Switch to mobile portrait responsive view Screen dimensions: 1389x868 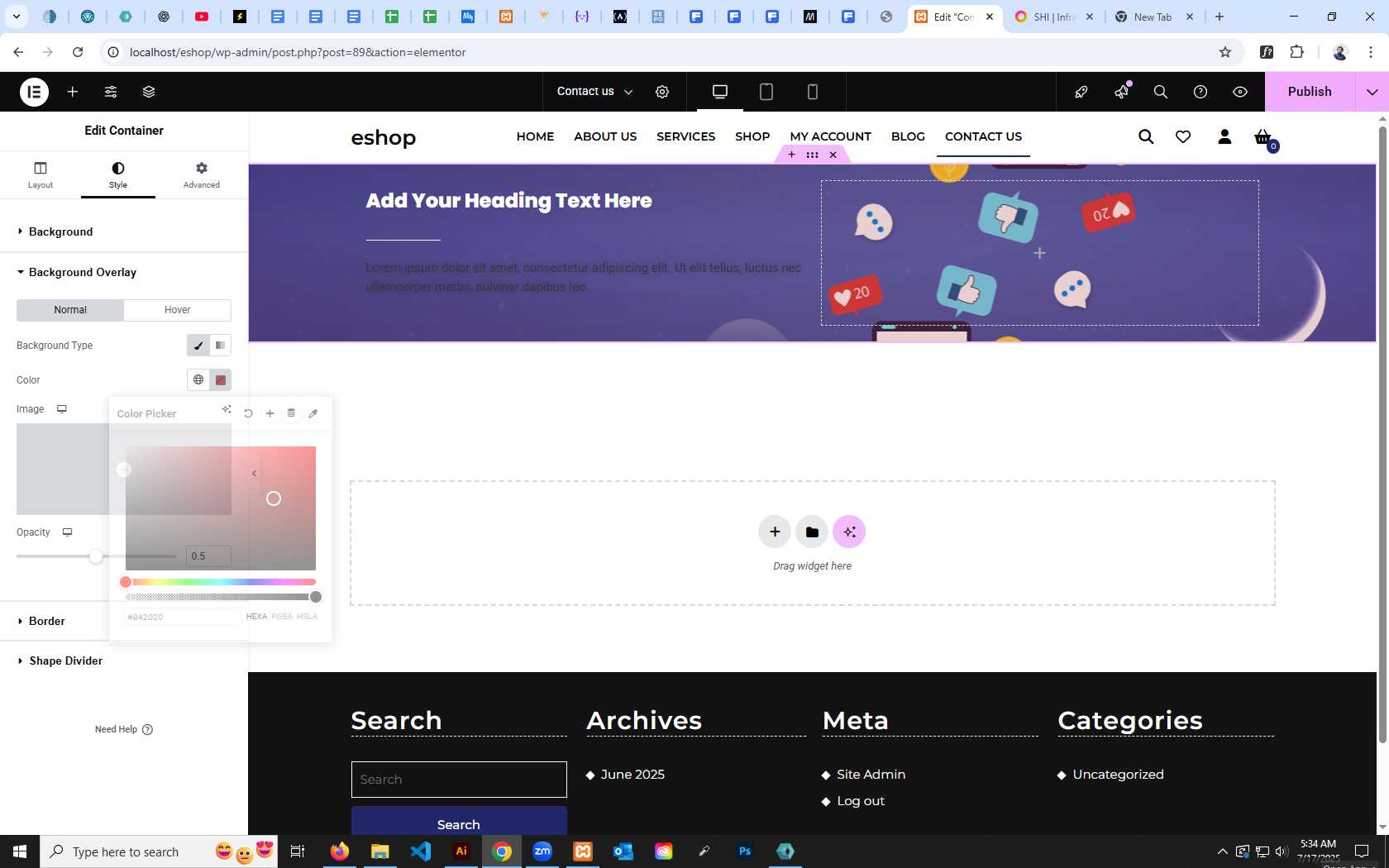pyautogui.click(x=813, y=92)
